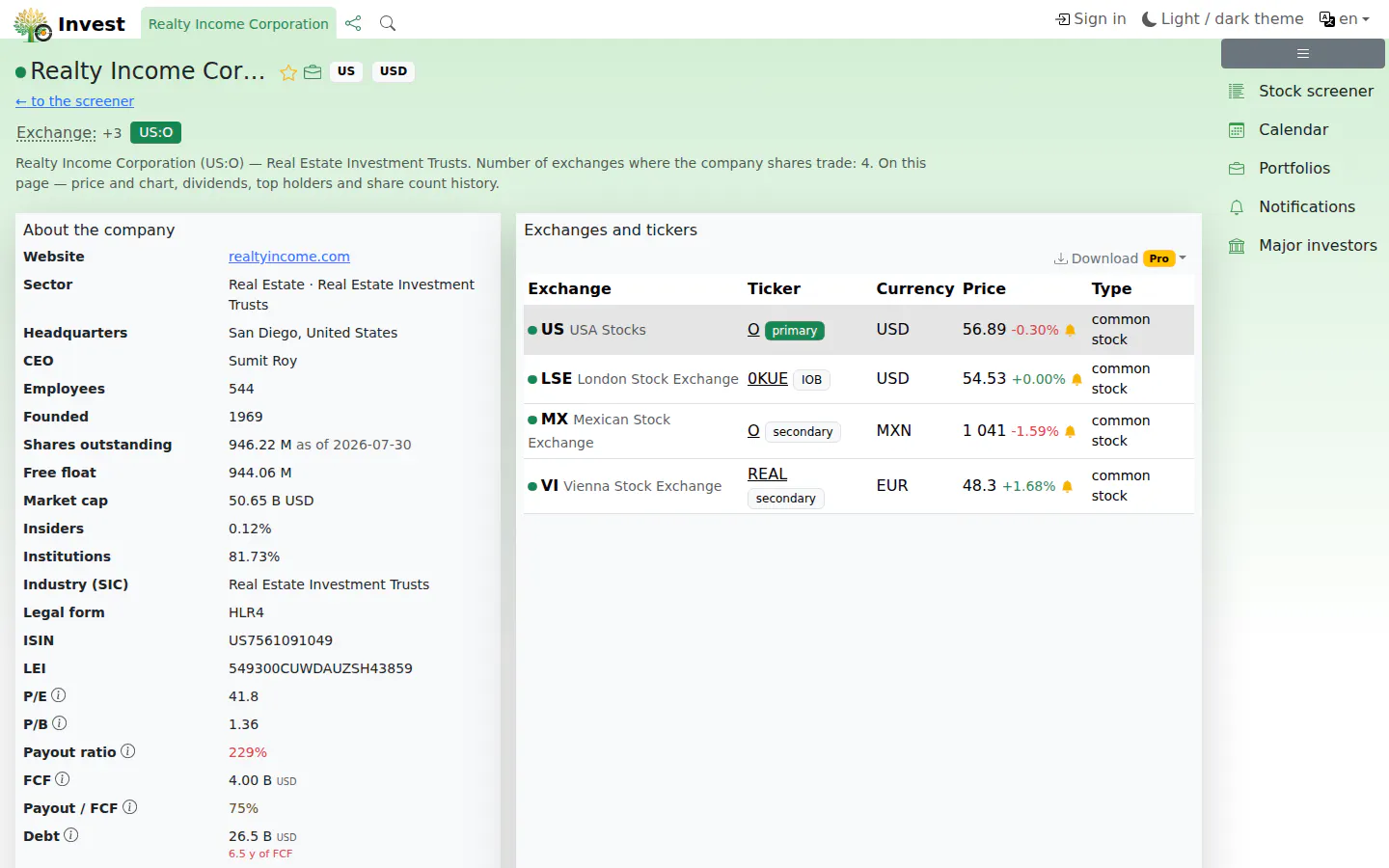The height and width of the screenshot is (868, 1389).
Task: Click the US country badge
Action: pyautogui.click(x=346, y=71)
